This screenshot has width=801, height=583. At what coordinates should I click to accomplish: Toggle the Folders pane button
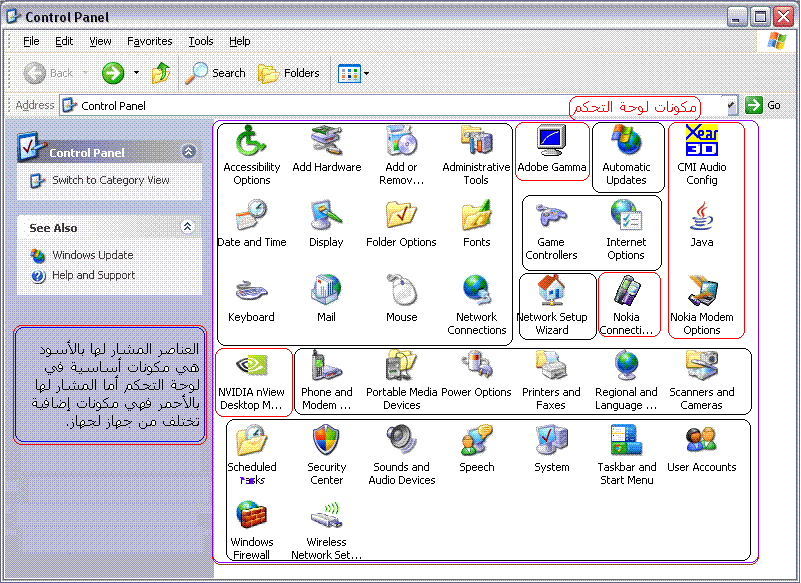(x=289, y=73)
